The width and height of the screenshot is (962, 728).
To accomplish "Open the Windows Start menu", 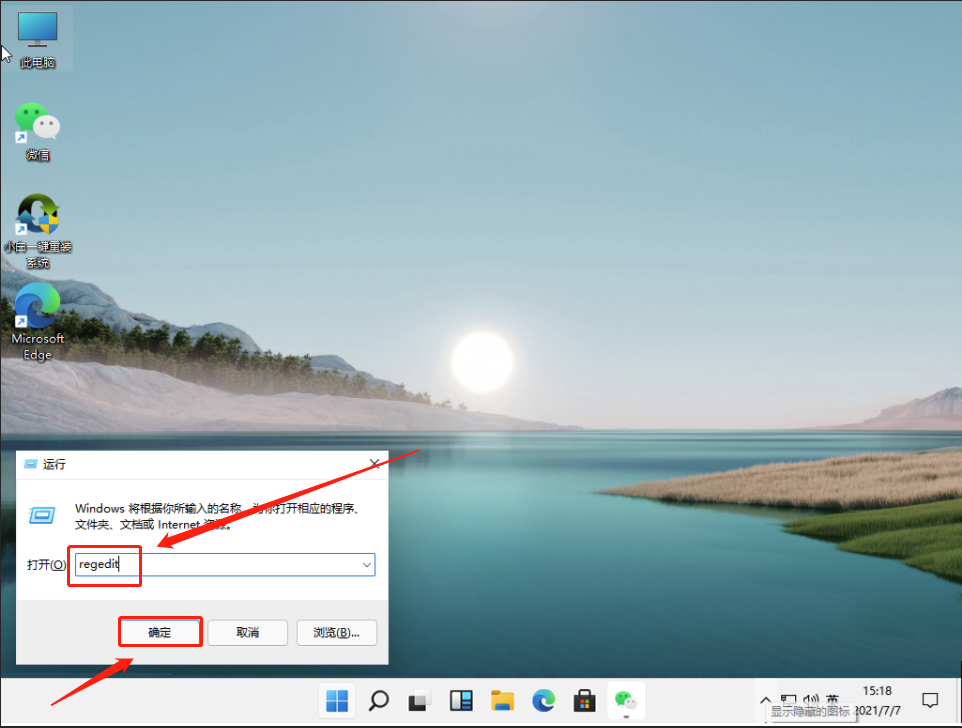I will pyautogui.click(x=337, y=700).
